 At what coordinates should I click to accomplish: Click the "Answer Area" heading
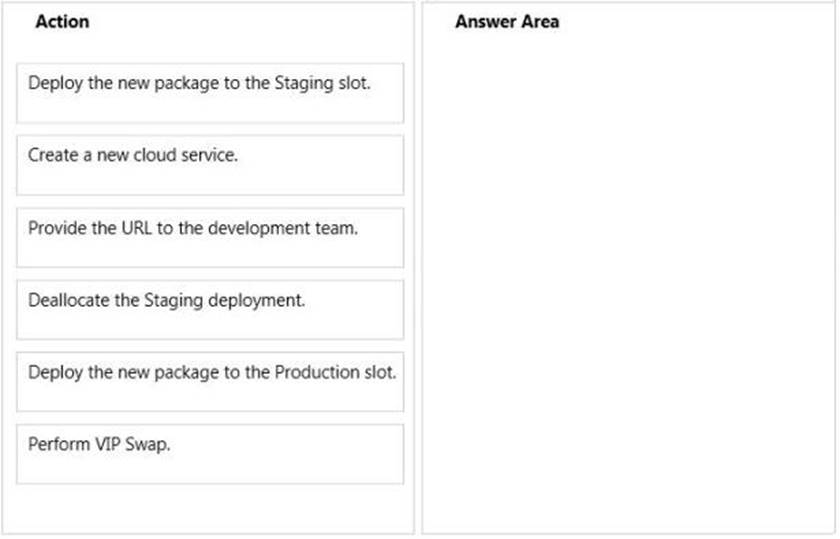pyautogui.click(x=507, y=21)
